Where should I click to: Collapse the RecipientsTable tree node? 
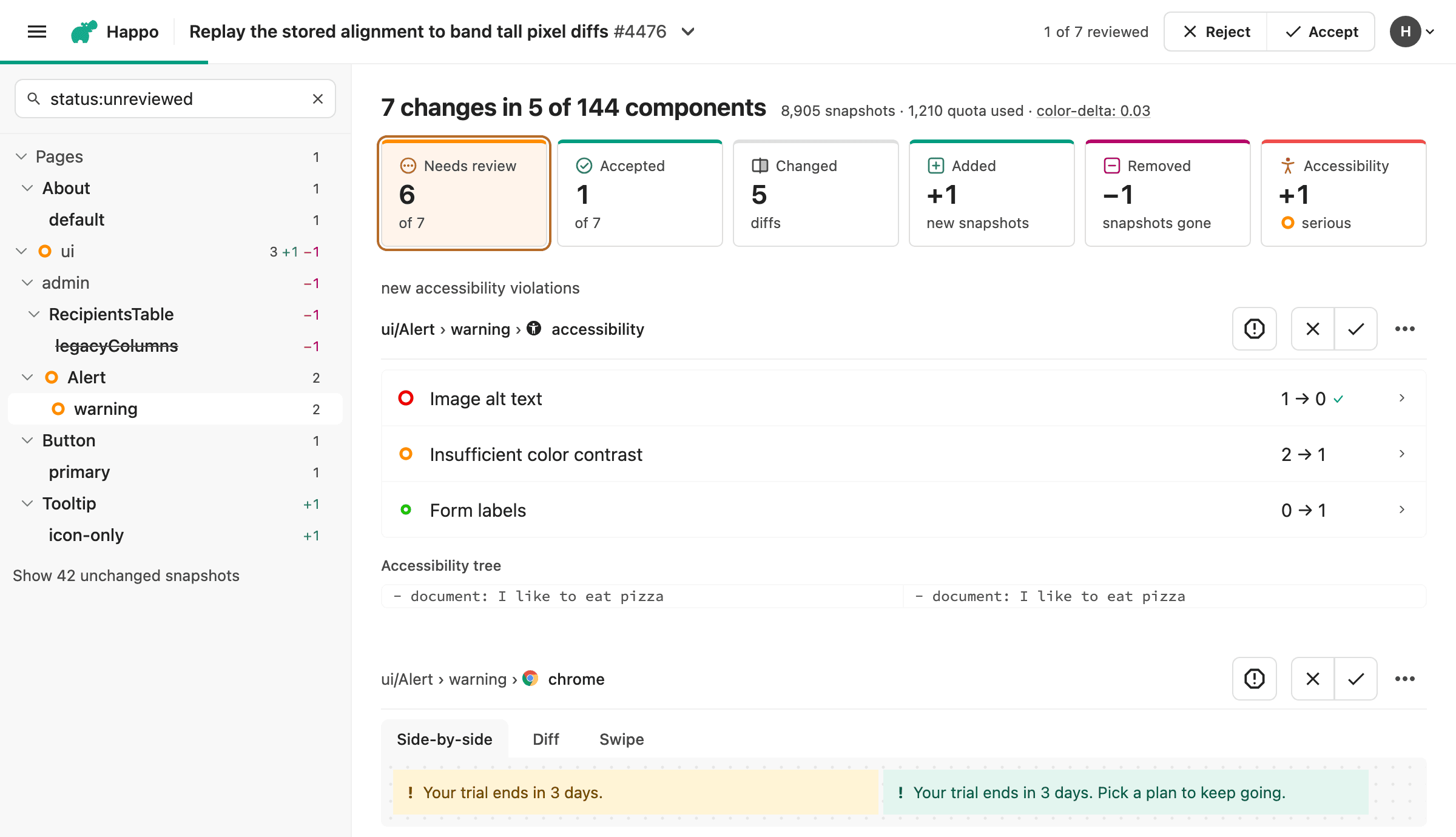34,314
